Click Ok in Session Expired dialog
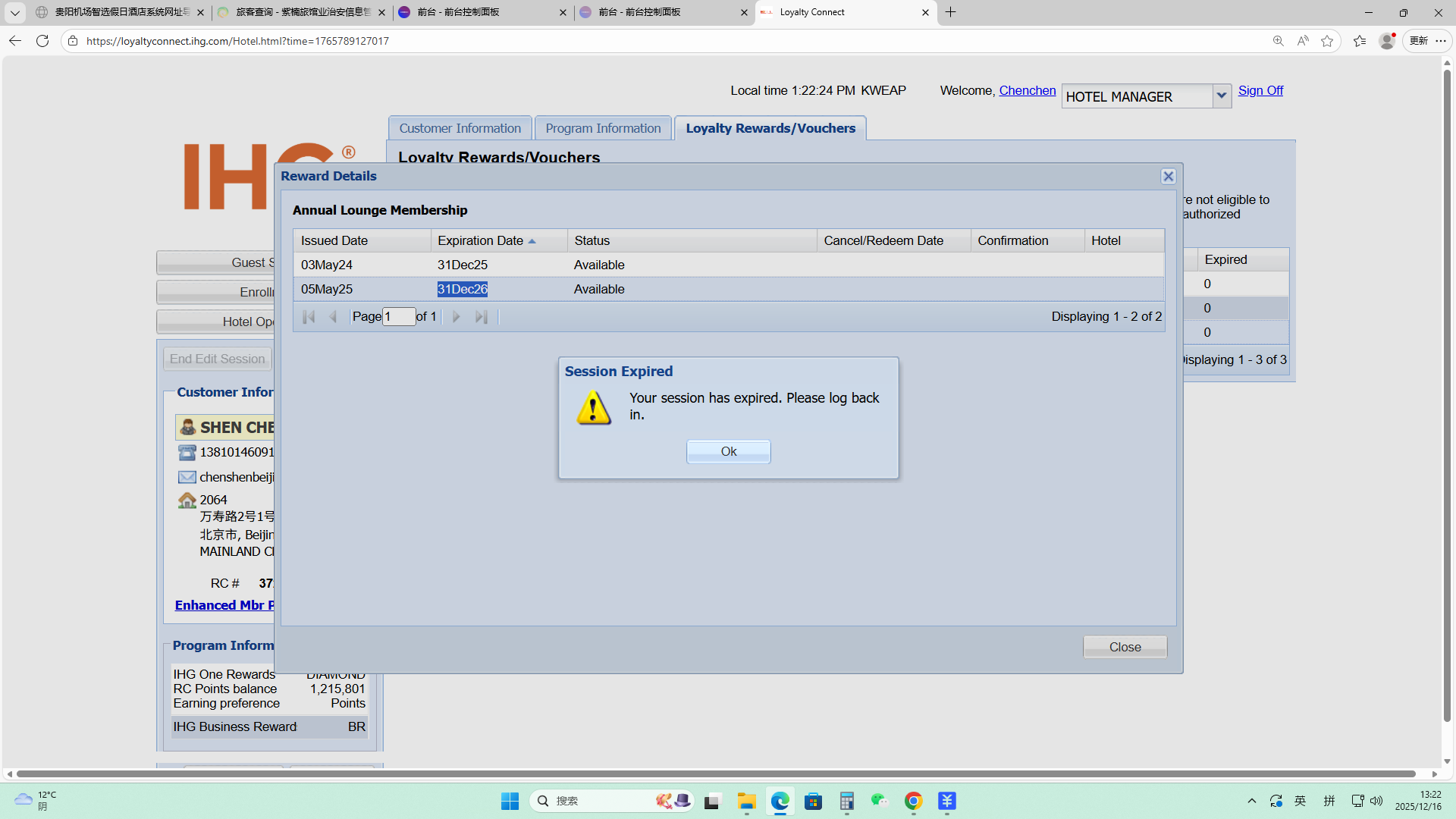The width and height of the screenshot is (1456, 819). 728,451
